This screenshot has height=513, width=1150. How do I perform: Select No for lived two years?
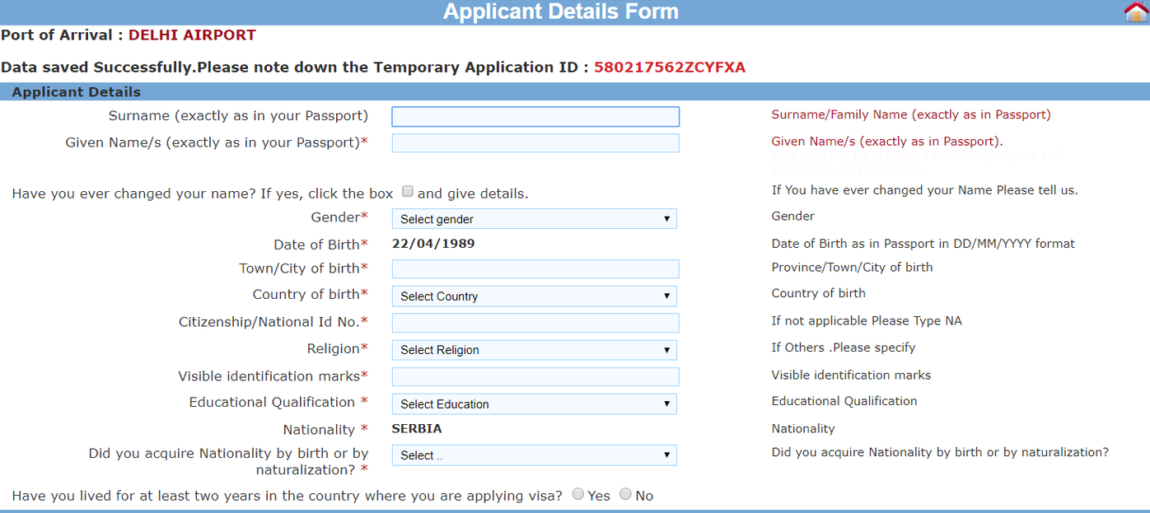[x=626, y=494]
